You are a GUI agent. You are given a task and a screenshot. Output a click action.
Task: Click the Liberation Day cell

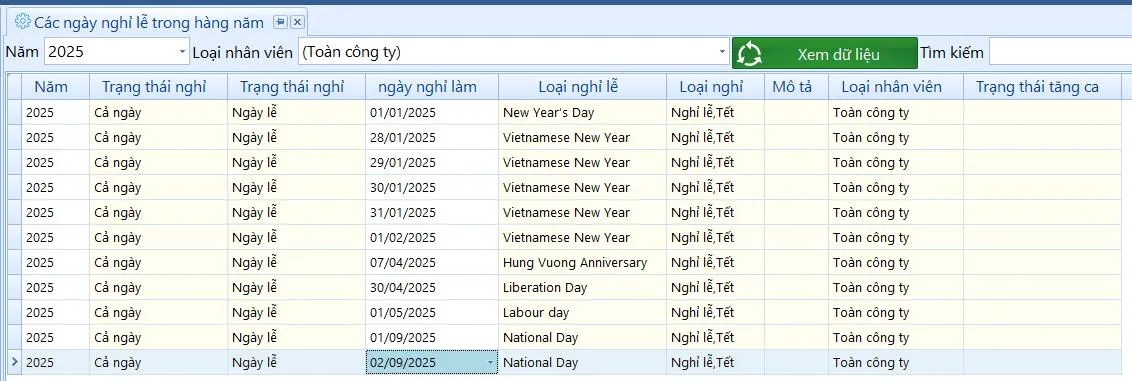[x=583, y=287]
